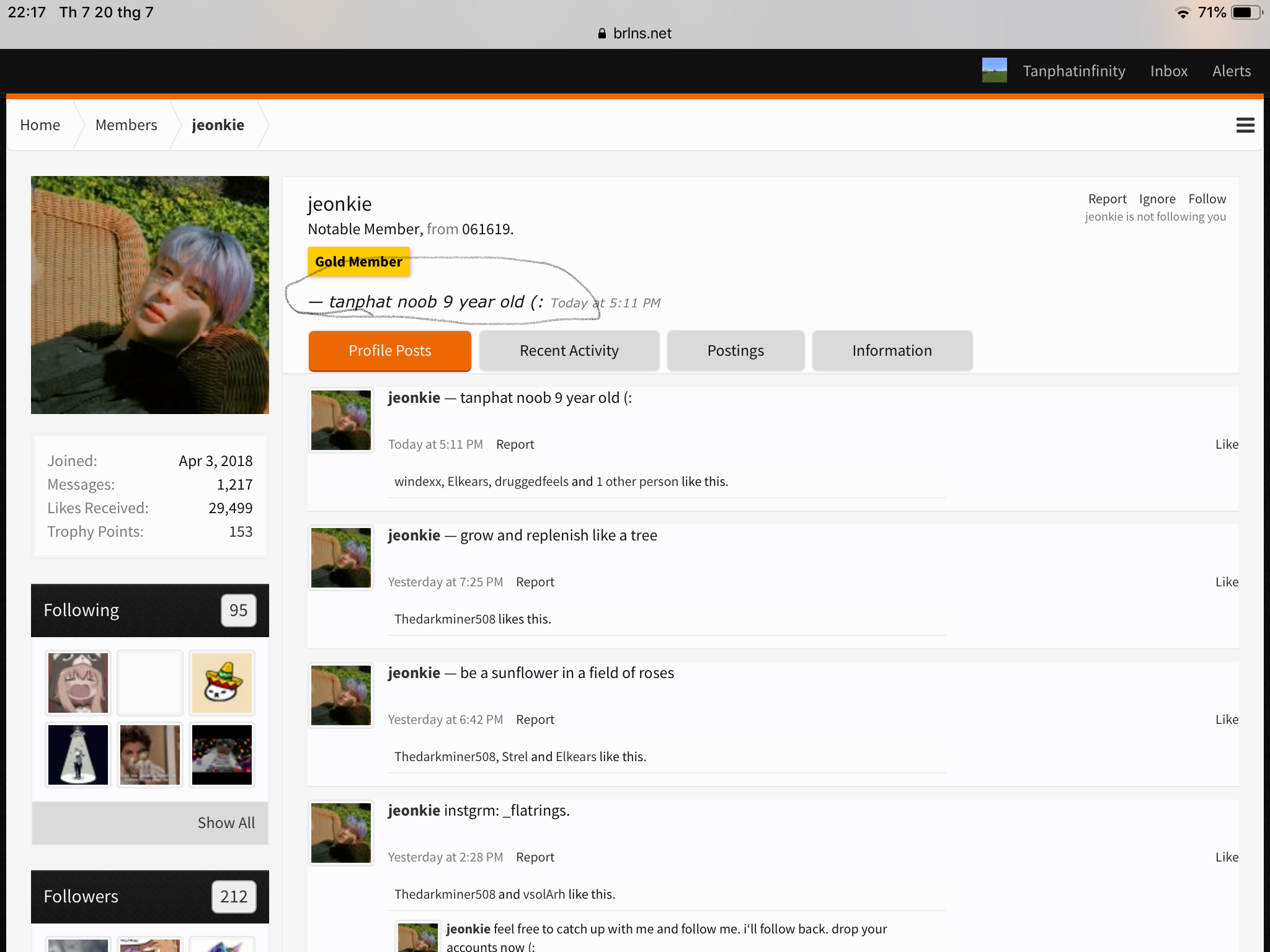Screen dimensions: 1270x952
Task: Click the avatar beside "grow and replenish" post
Action: pos(341,558)
